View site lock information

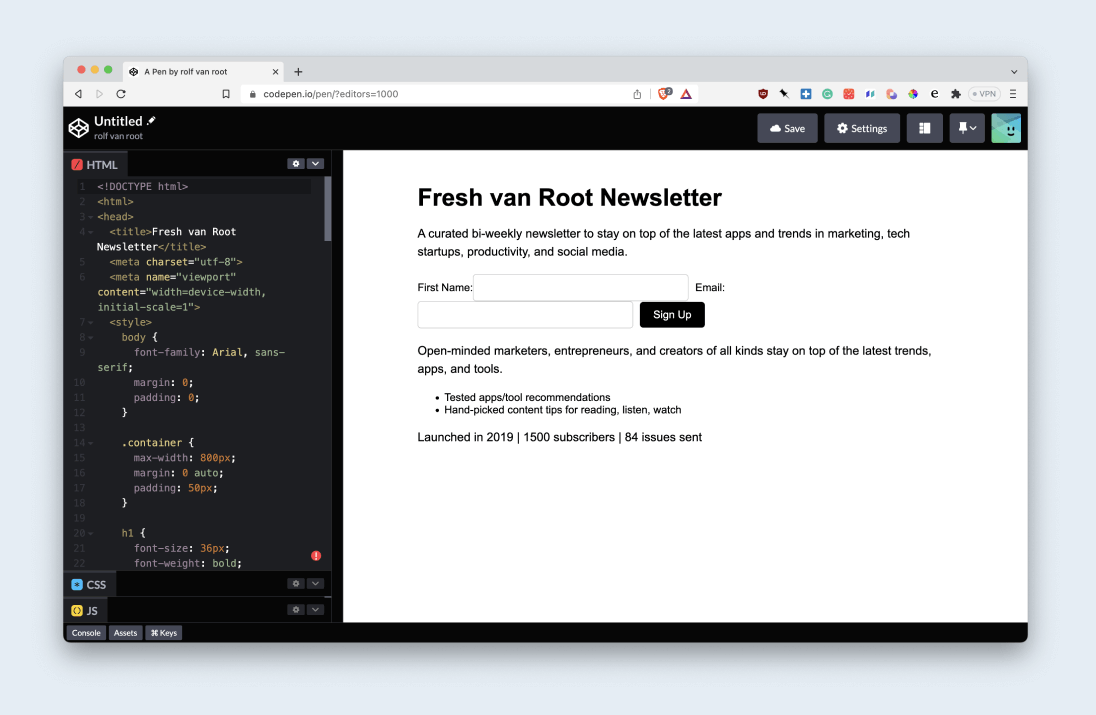point(252,94)
